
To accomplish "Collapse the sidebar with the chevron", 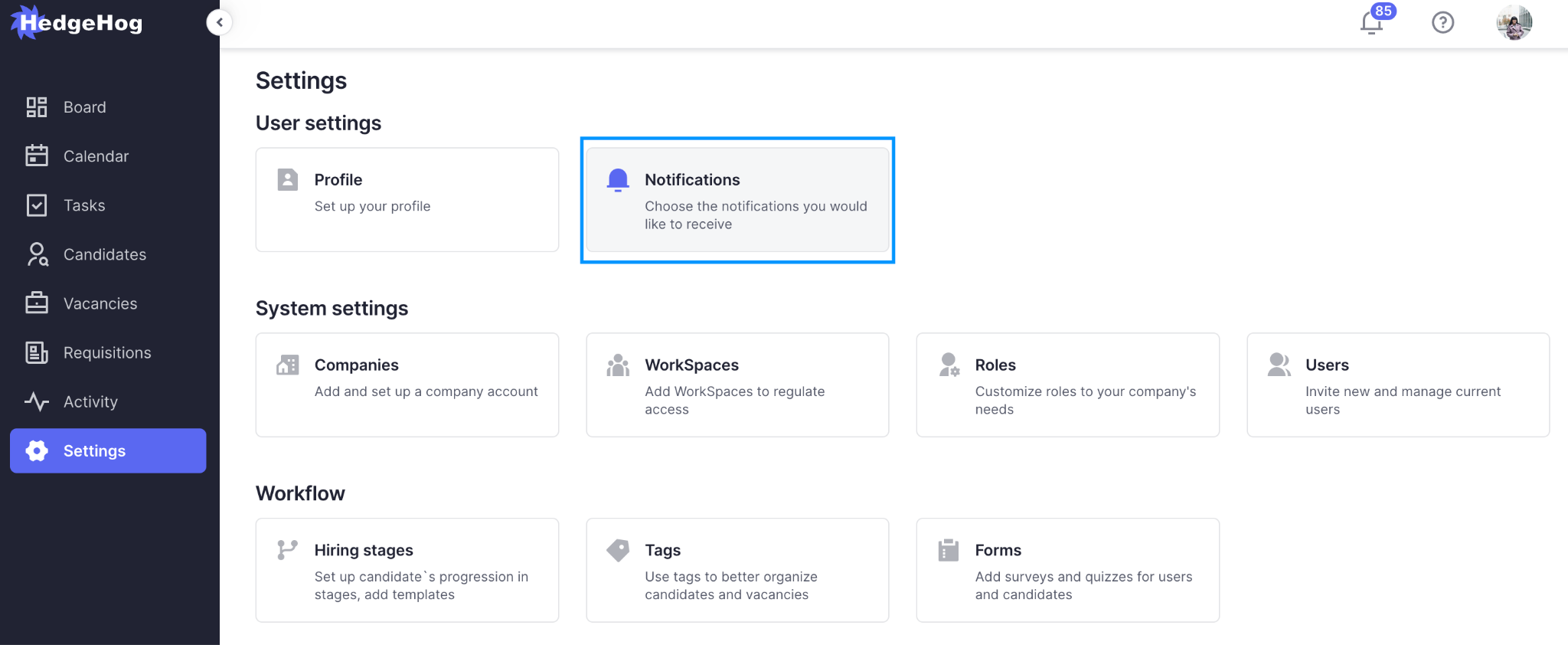I will click(220, 22).
